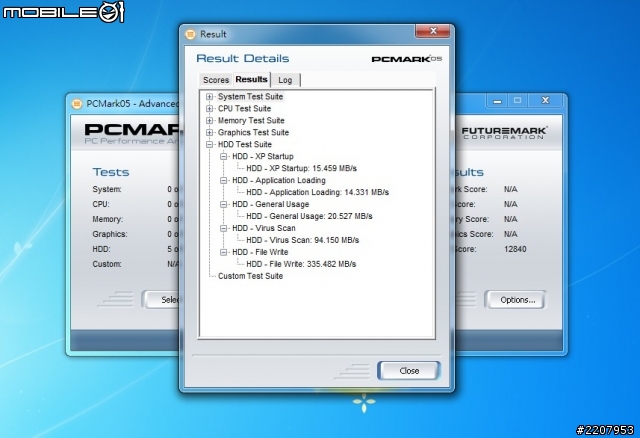This screenshot has height=438, width=640.
Task: Click the Futuremark Corporation logo
Action: [x=504, y=133]
